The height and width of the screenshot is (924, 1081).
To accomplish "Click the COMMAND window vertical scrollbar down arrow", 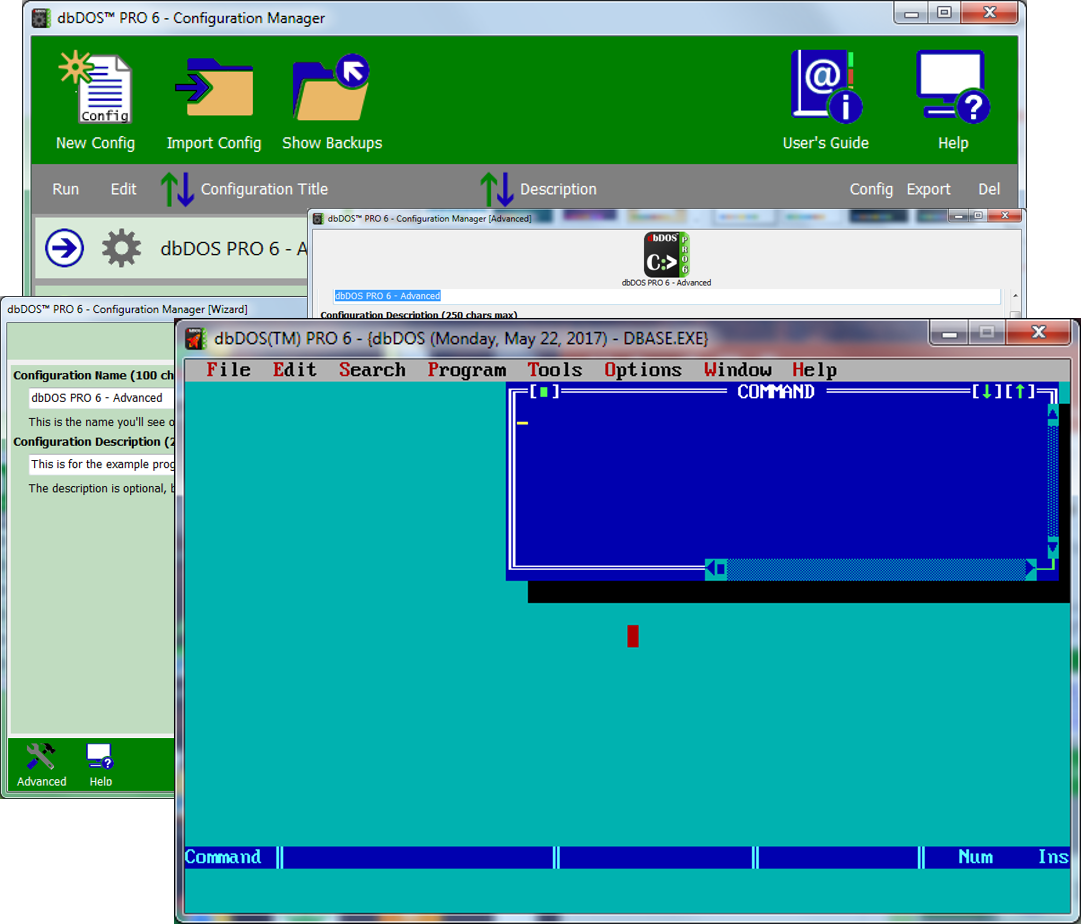I will coord(1053,548).
